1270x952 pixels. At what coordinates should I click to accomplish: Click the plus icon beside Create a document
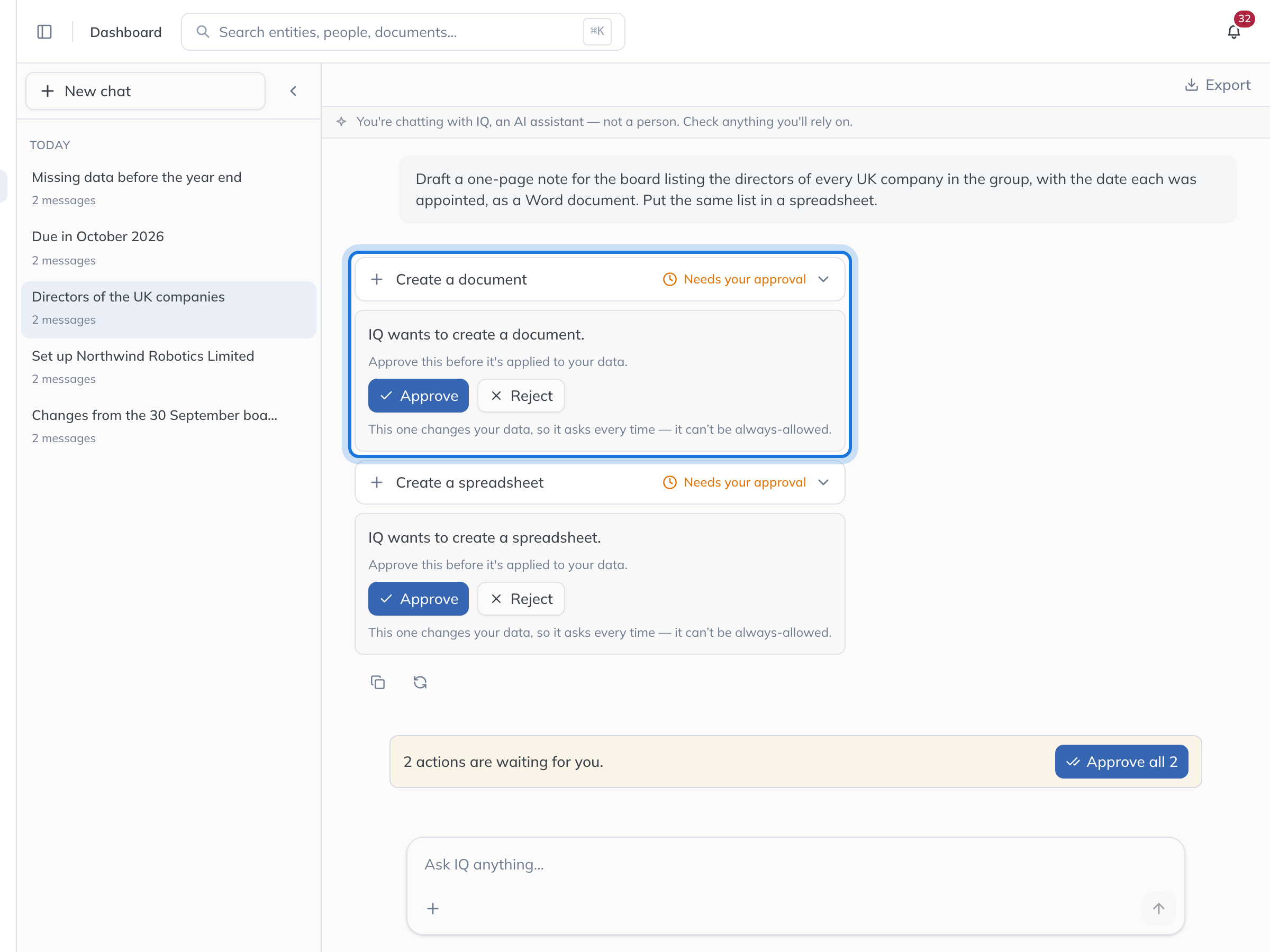coord(377,279)
